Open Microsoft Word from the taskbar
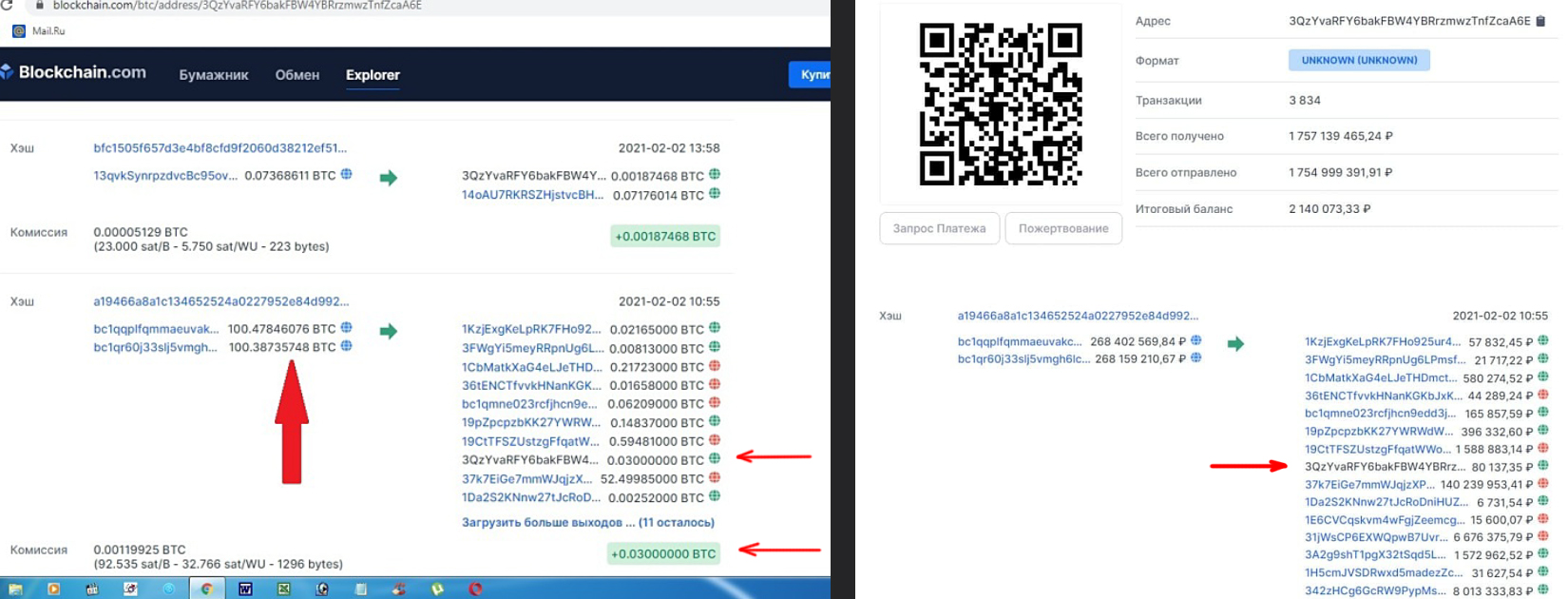Image resolution: width=1568 pixels, height=599 pixels. click(245, 589)
